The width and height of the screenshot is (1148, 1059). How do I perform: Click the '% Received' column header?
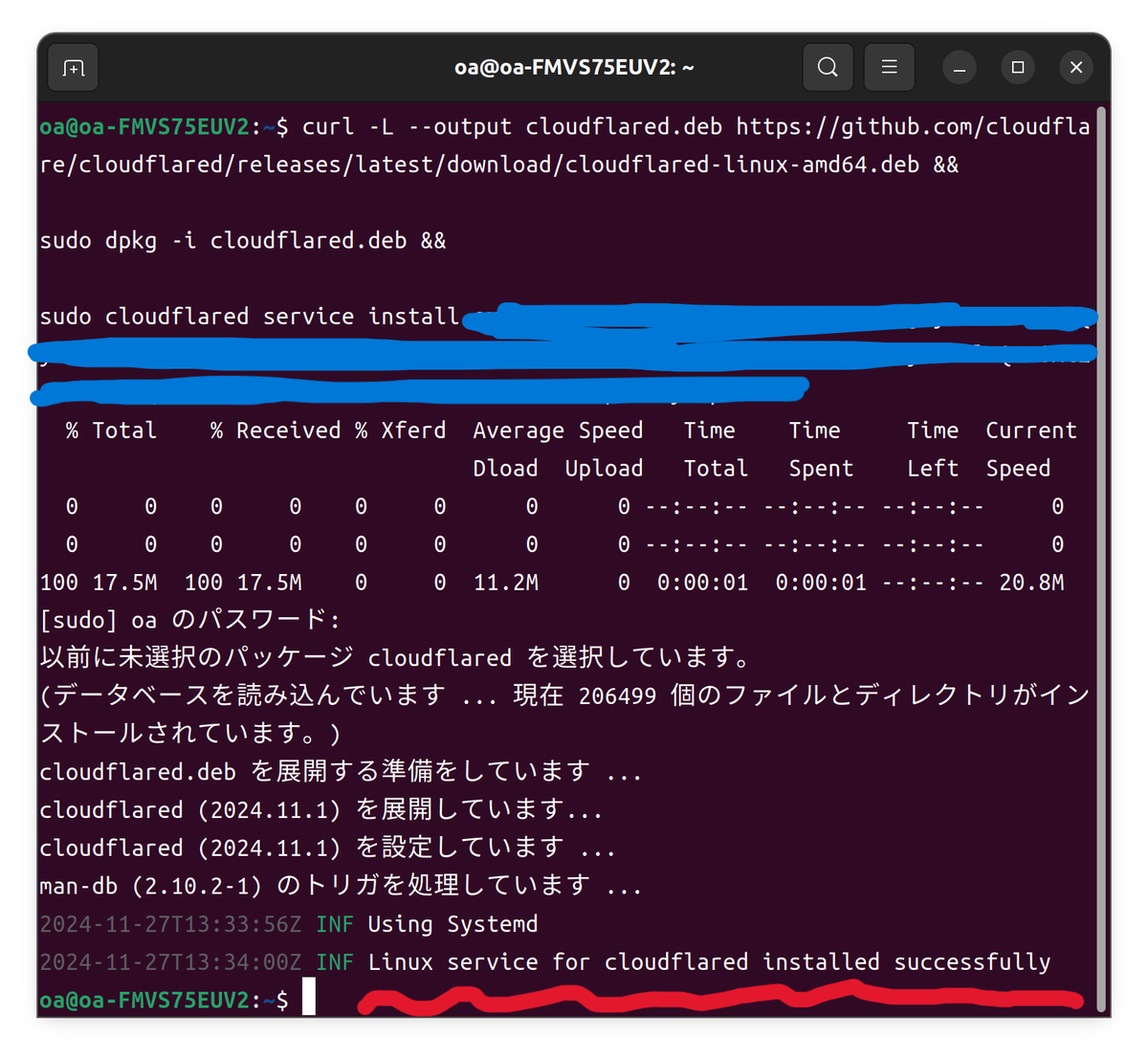[276, 430]
